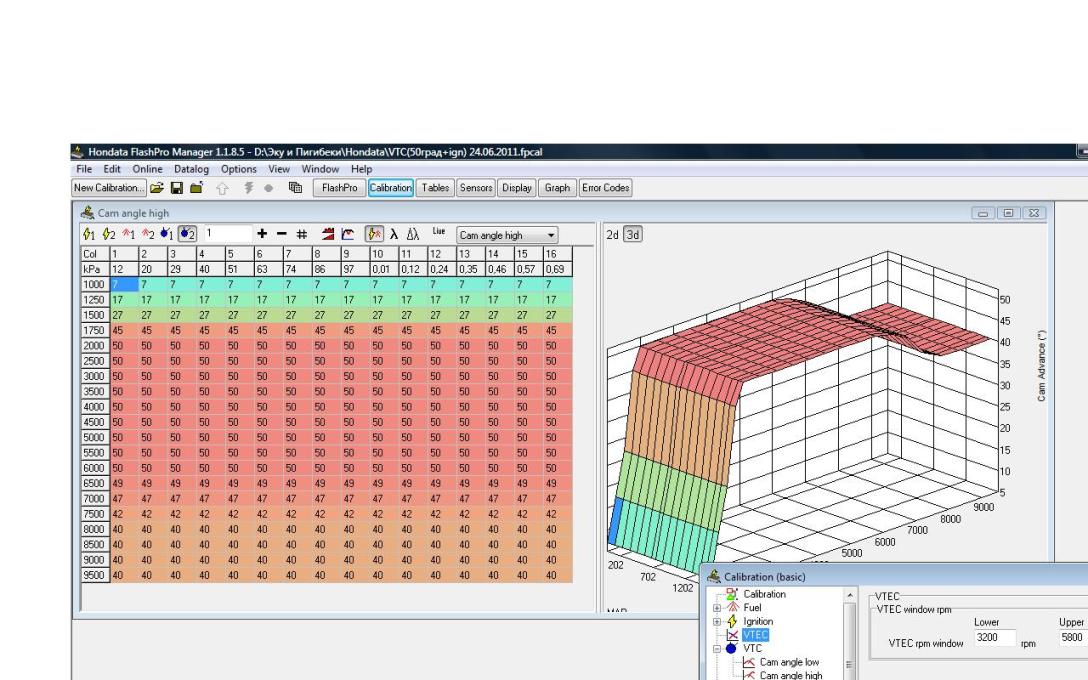Expand the Fuel node in calibration tree
This screenshot has height=680, width=1088.
717,608
